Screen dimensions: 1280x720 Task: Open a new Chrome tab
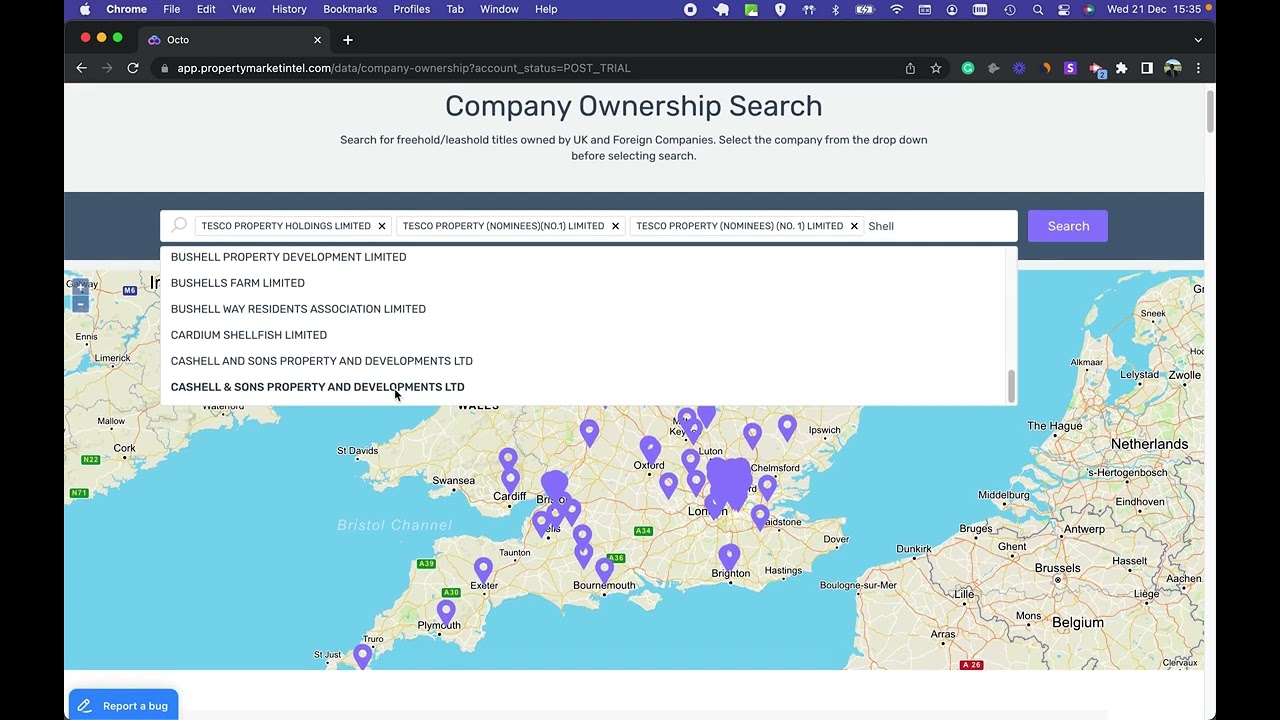(x=348, y=40)
